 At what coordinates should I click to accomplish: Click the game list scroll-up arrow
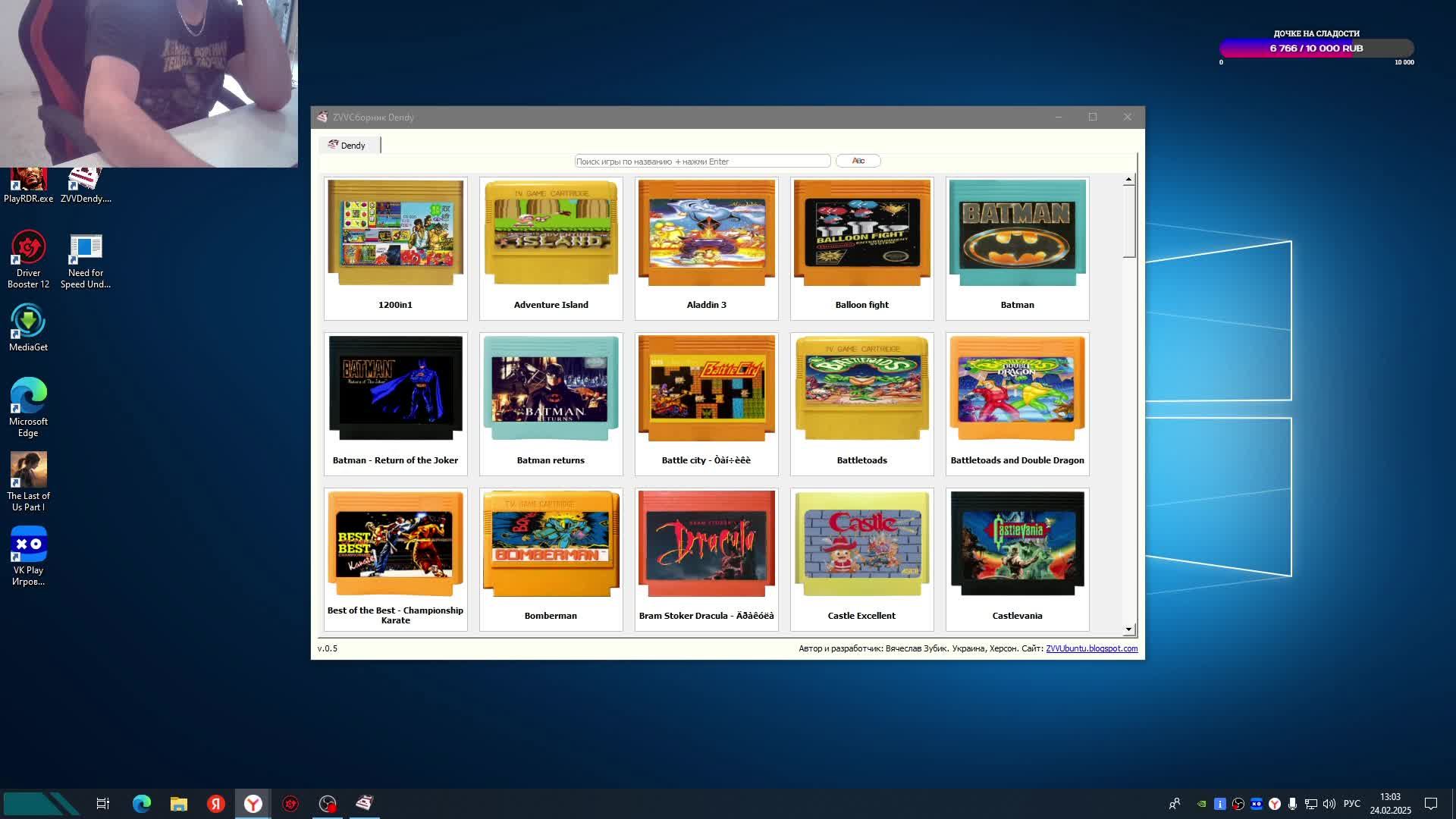pyautogui.click(x=1128, y=180)
